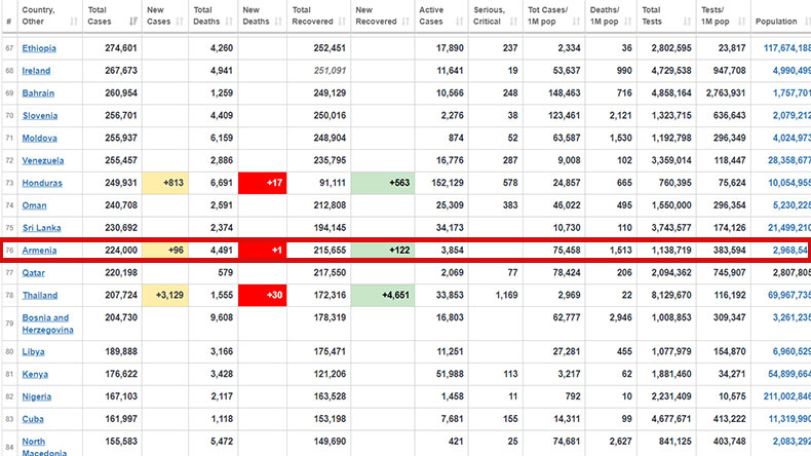Select Bahrain tests per million 2,763,931

click(726, 93)
